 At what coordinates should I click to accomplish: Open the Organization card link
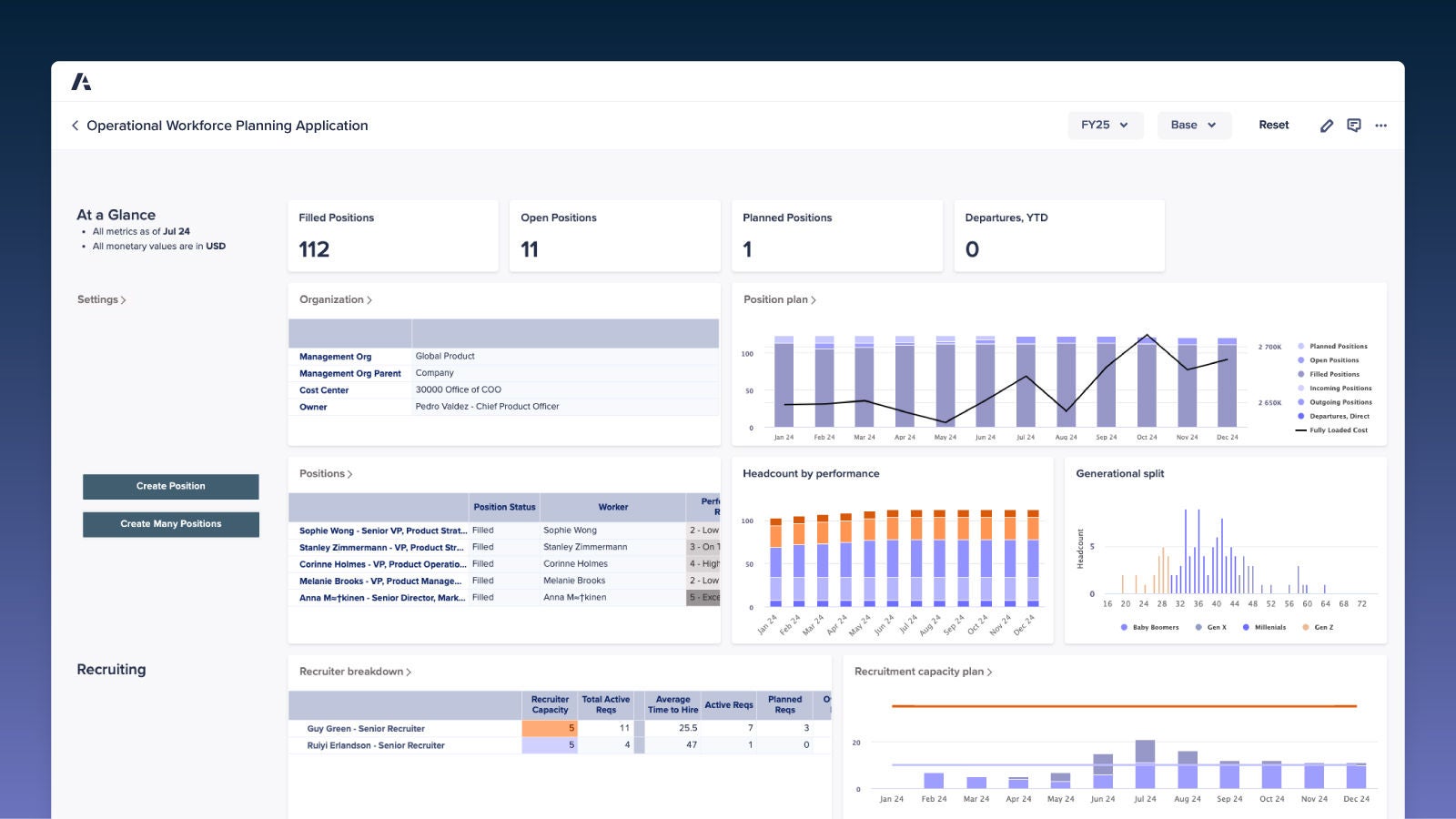click(335, 299)
